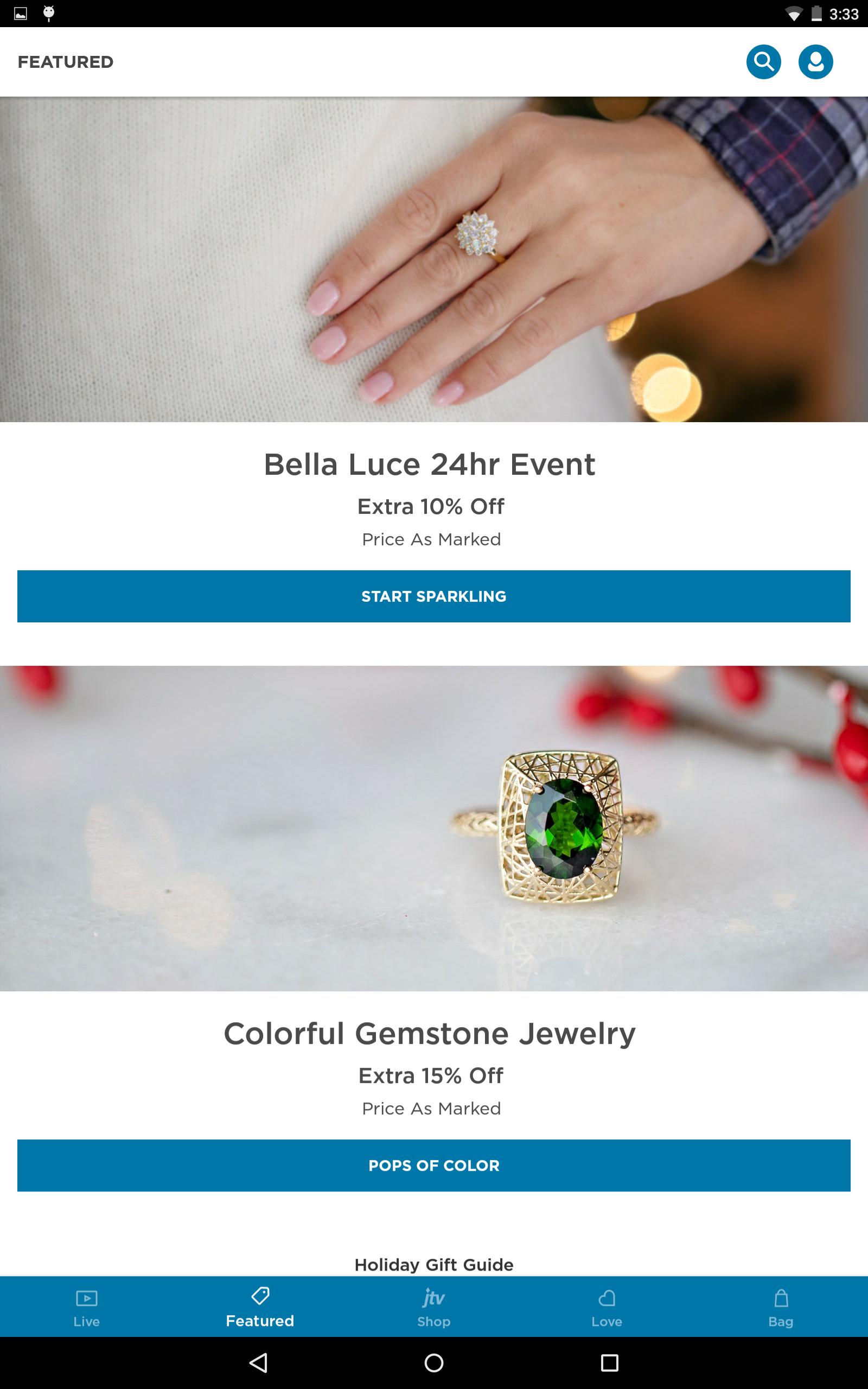Click the START SPARKLING button
The width and height of the screenshot is (868, 1389).
pos(433,596)
